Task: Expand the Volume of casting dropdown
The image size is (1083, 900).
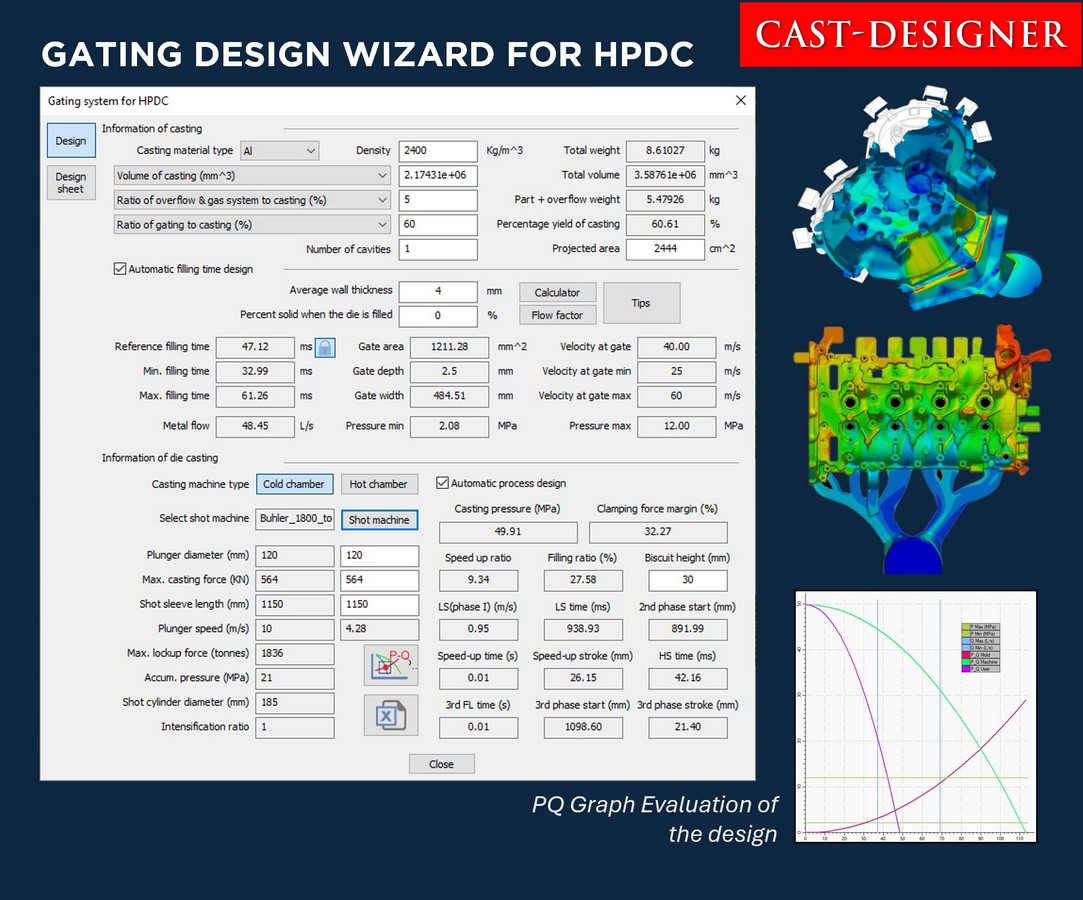Action: (252, 176)
